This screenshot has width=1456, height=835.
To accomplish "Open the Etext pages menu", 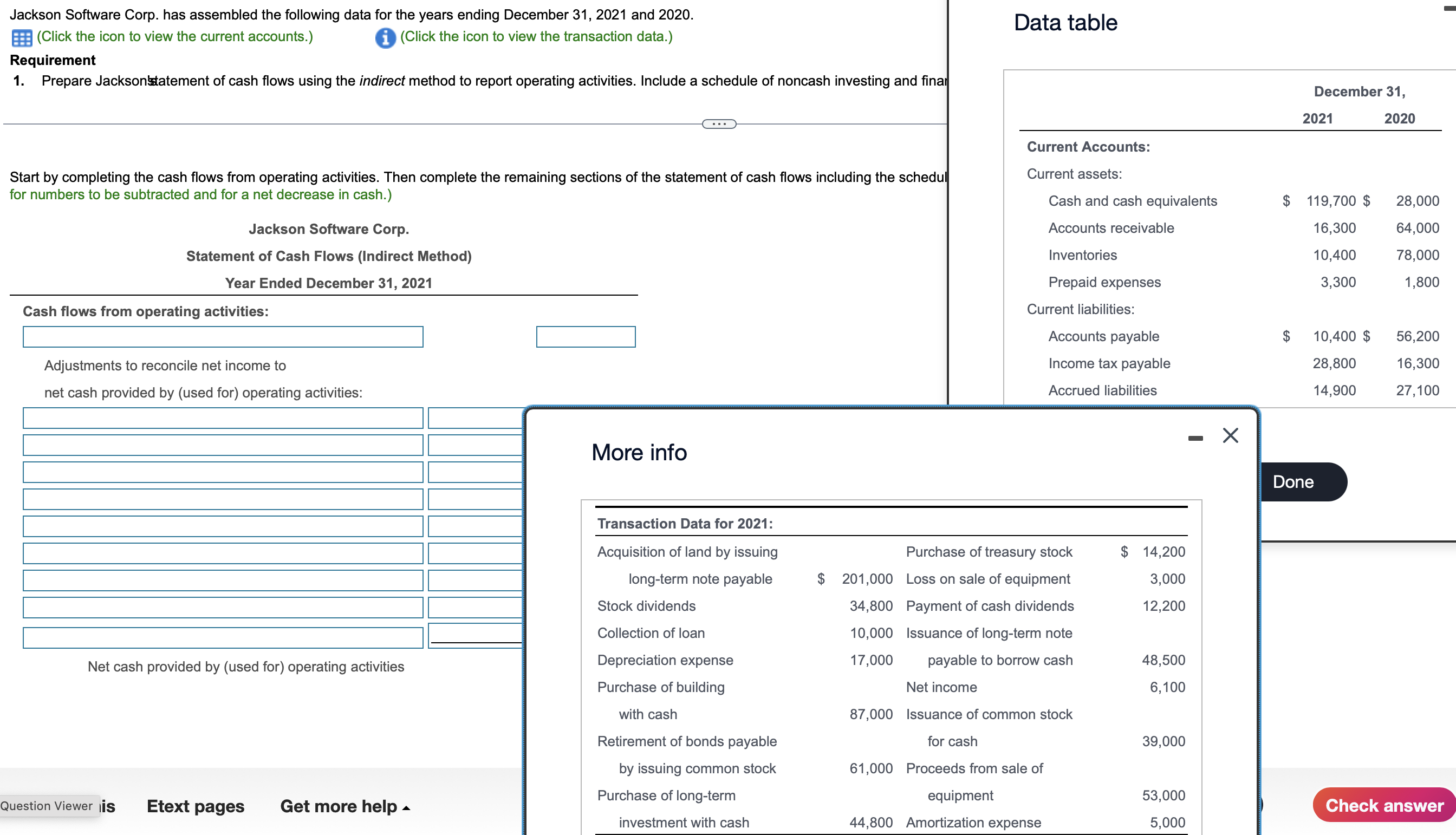I will pyautogui.click(x=195, y=806).
